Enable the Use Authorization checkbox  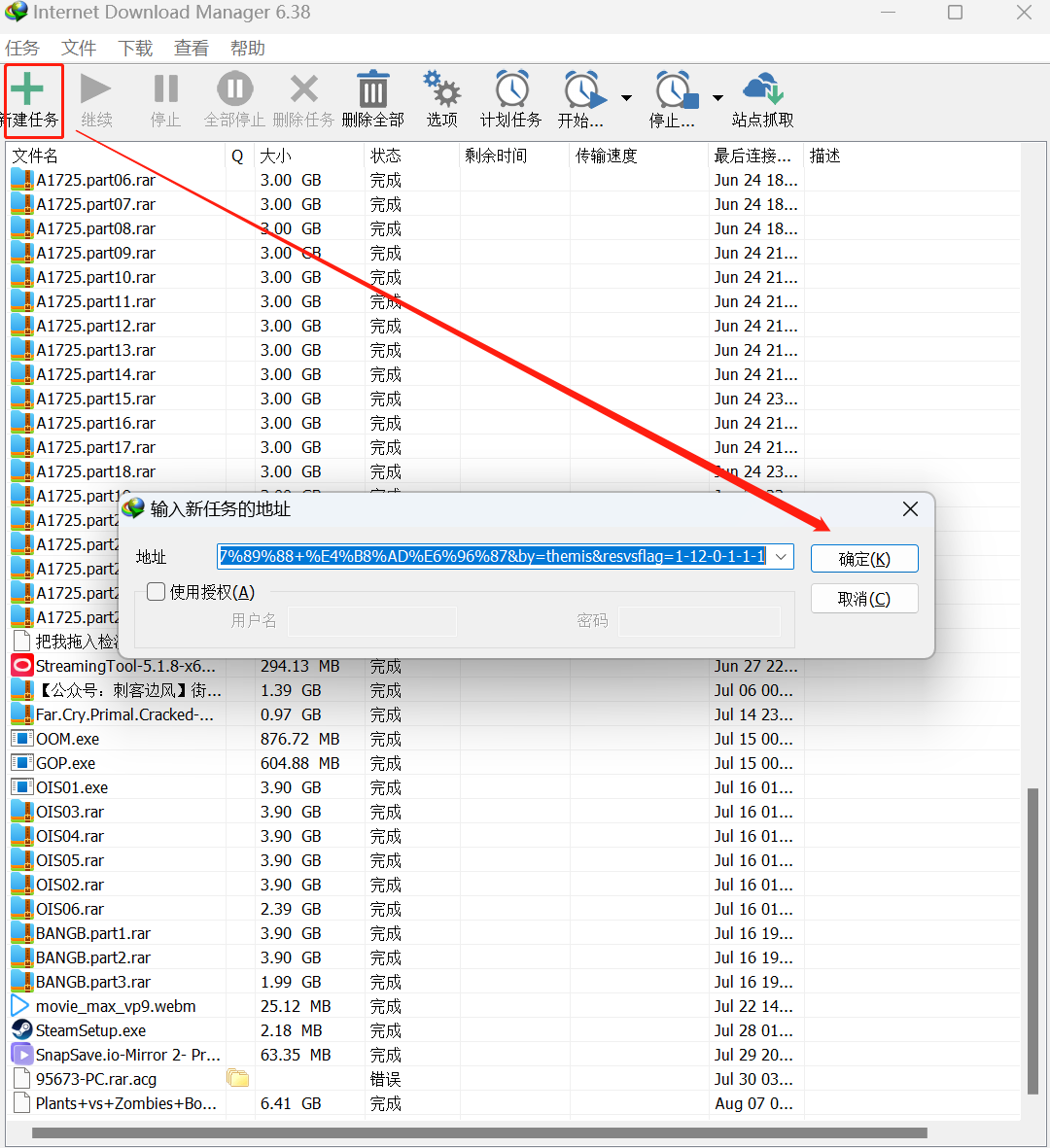tap(156, 592)
